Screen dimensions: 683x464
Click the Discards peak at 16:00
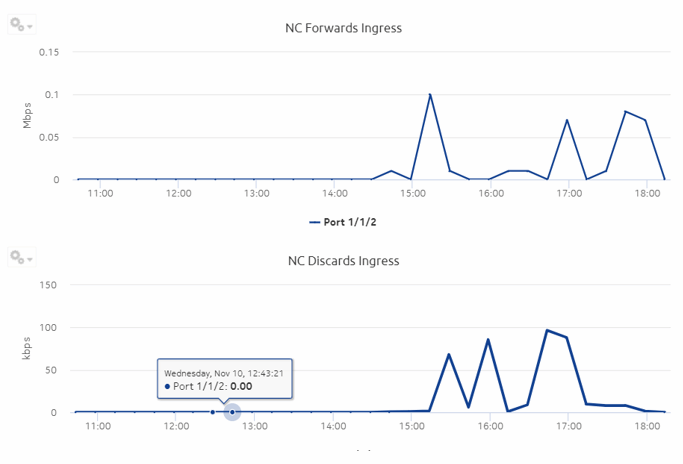(x=488, y=340)
